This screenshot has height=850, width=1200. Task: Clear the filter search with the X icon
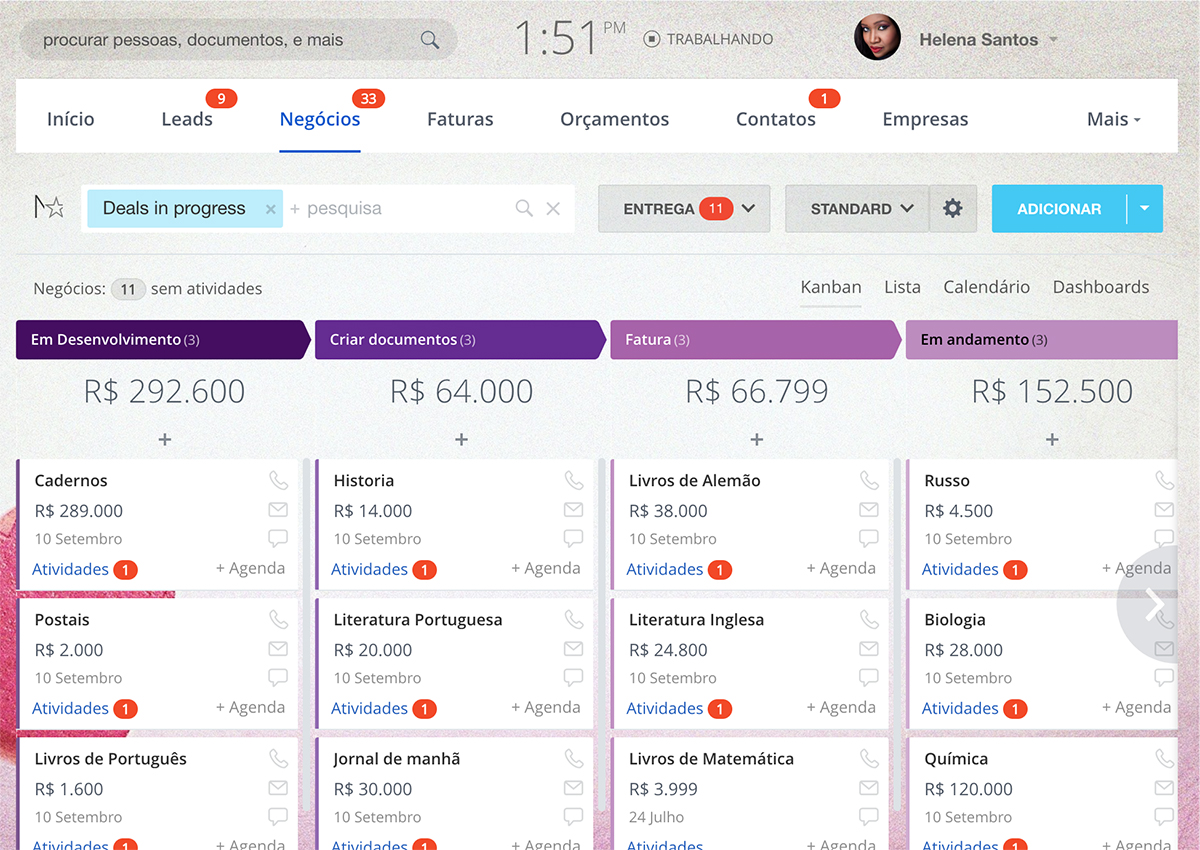[x=553, y=209]
